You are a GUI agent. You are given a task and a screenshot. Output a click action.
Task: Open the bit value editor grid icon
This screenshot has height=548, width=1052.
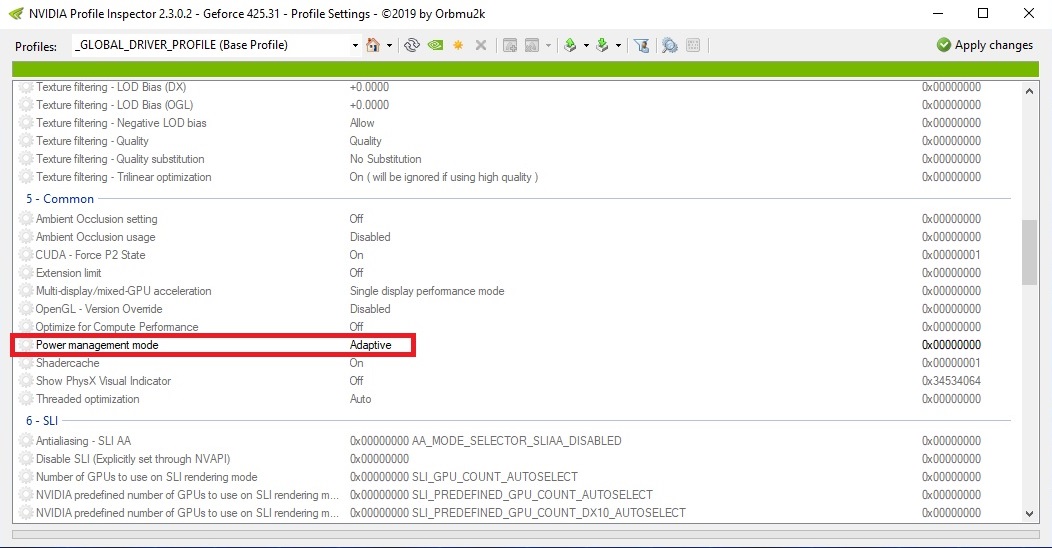coord(693,45)
